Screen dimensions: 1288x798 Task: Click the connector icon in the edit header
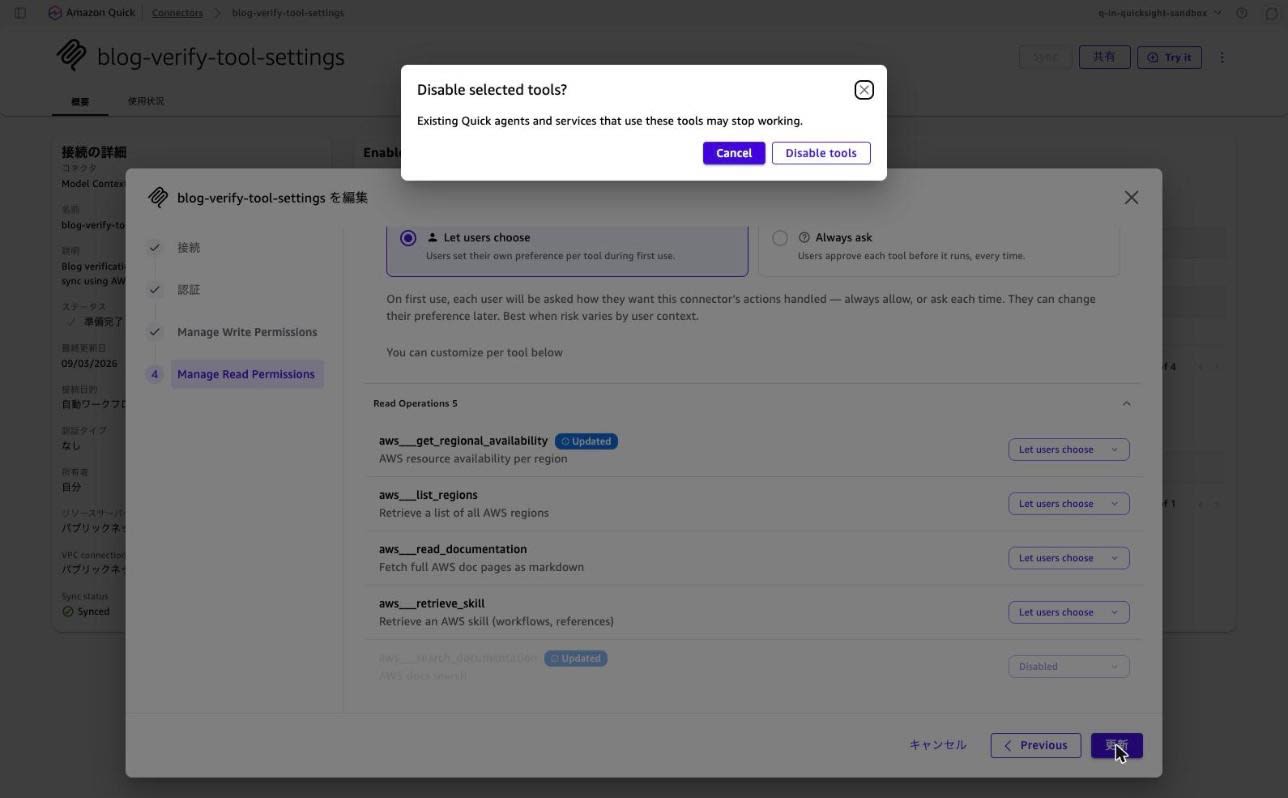(158, 198)
